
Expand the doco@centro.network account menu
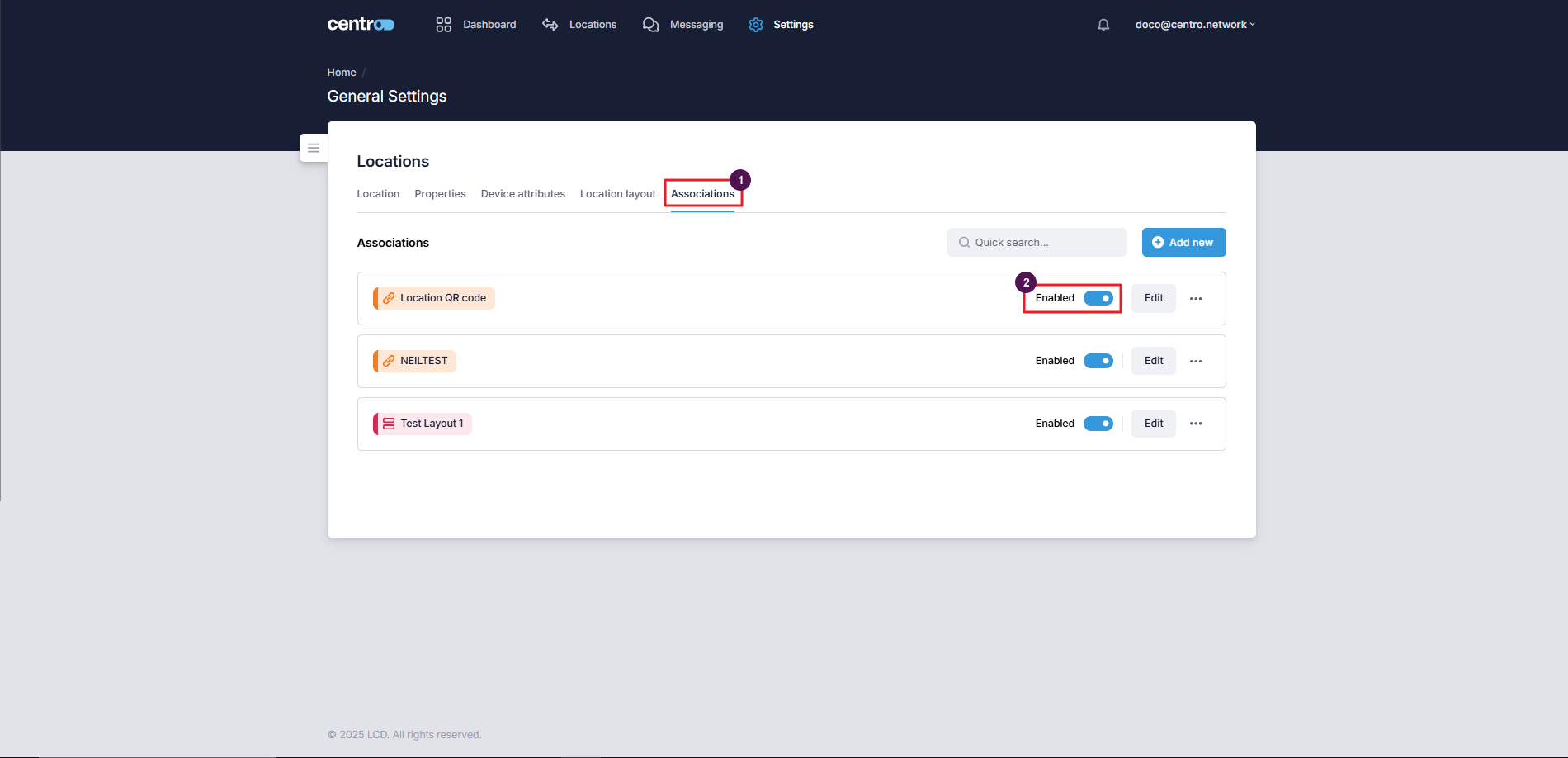point(1194,25)
